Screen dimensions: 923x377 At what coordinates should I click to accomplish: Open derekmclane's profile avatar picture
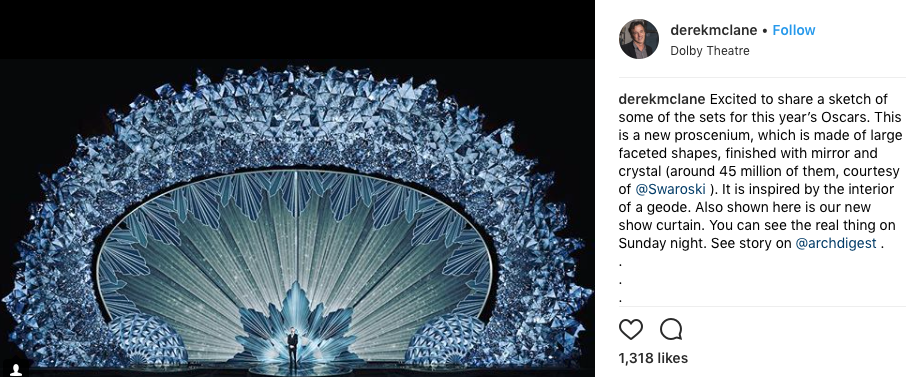[639, 39]
